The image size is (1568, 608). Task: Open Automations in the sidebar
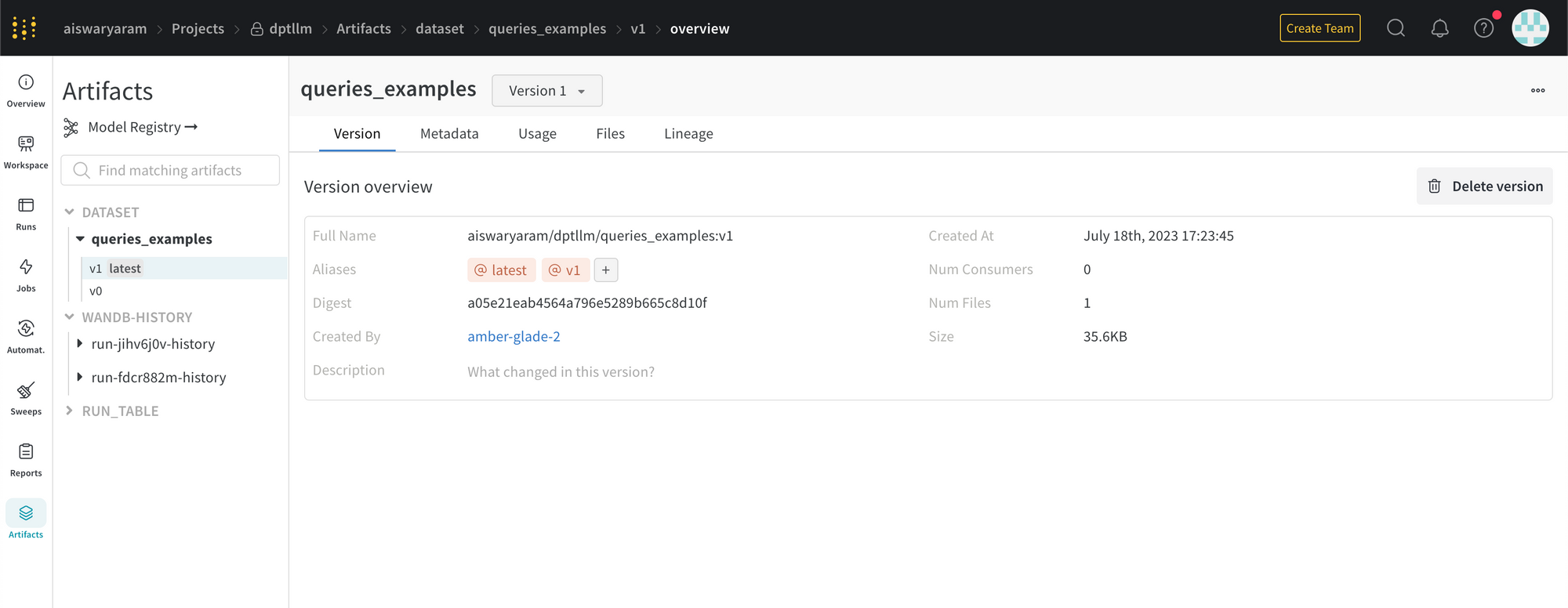26,337
